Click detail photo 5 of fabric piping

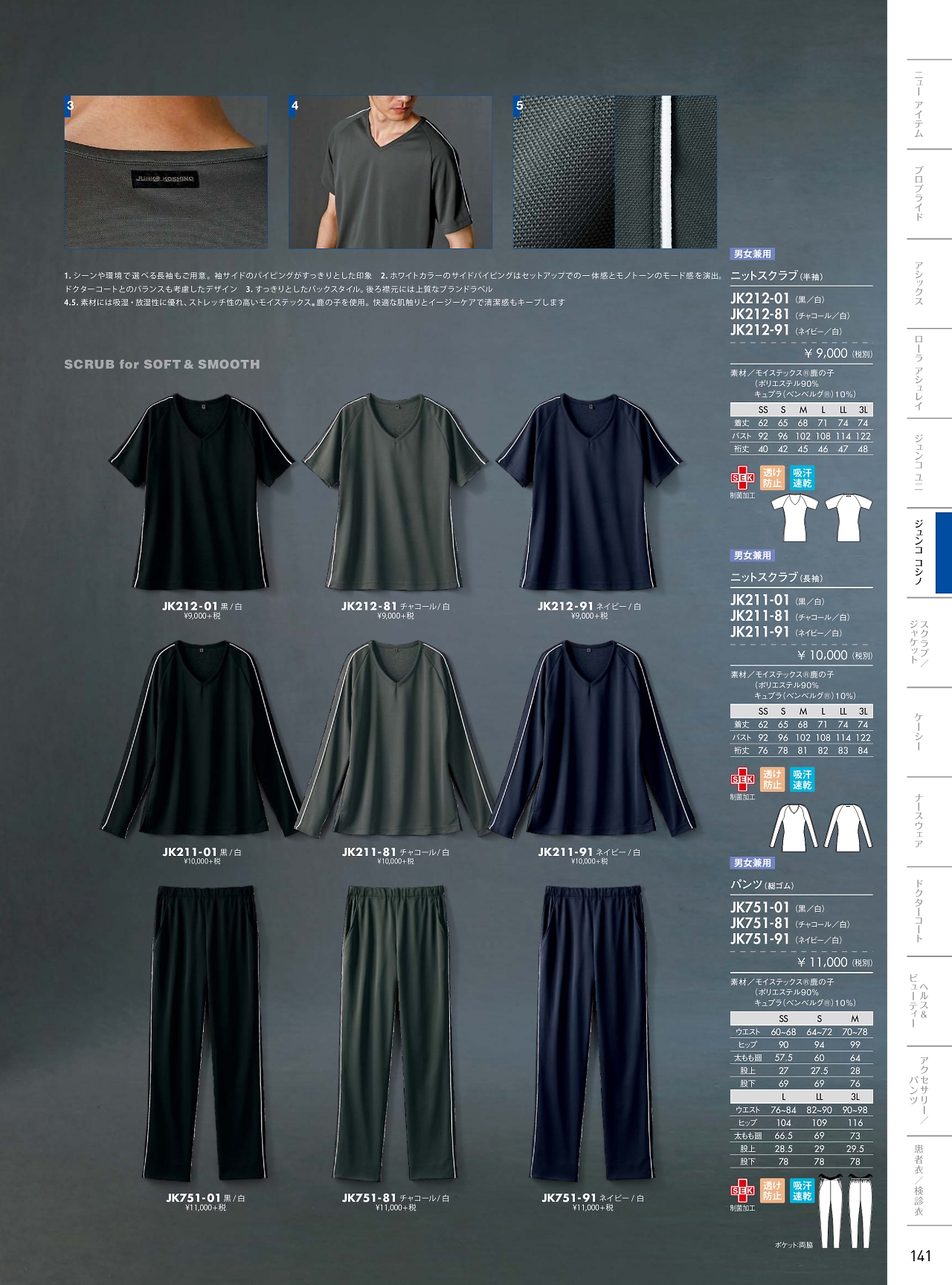click(x=615, y=172)
